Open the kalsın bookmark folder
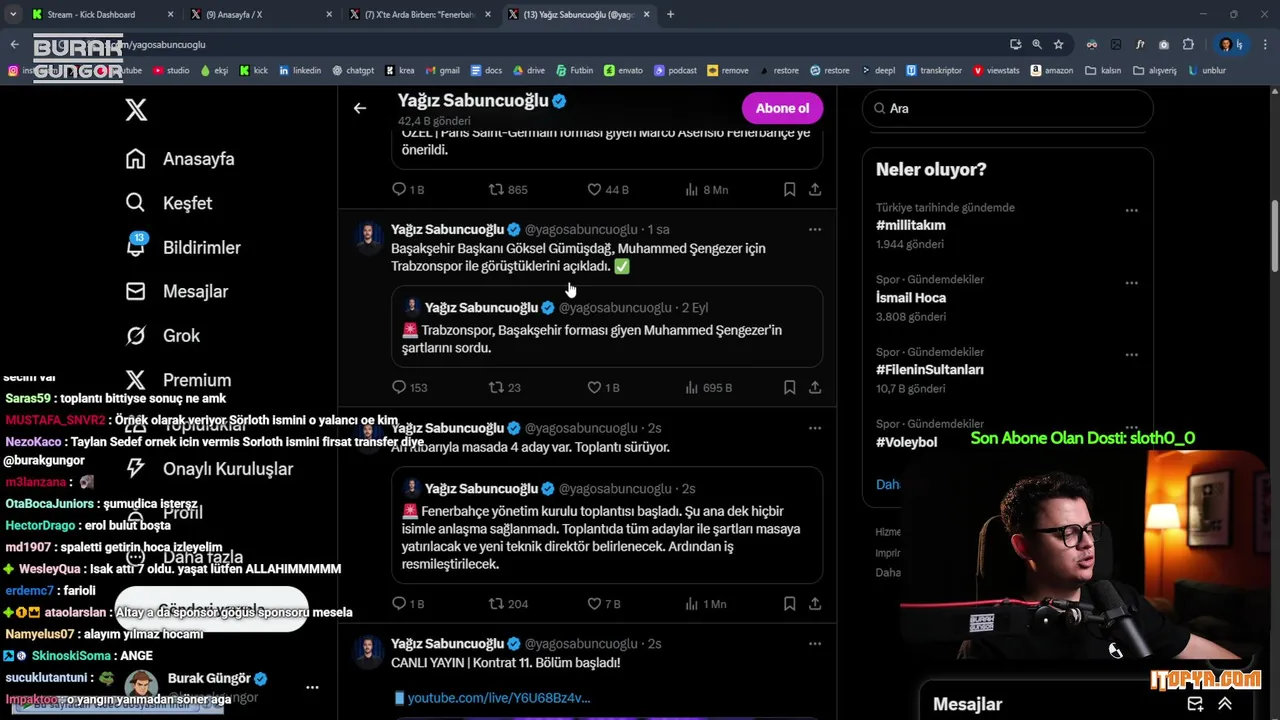The height and width of the screenshot is (720, 1280). point(1103,71)
